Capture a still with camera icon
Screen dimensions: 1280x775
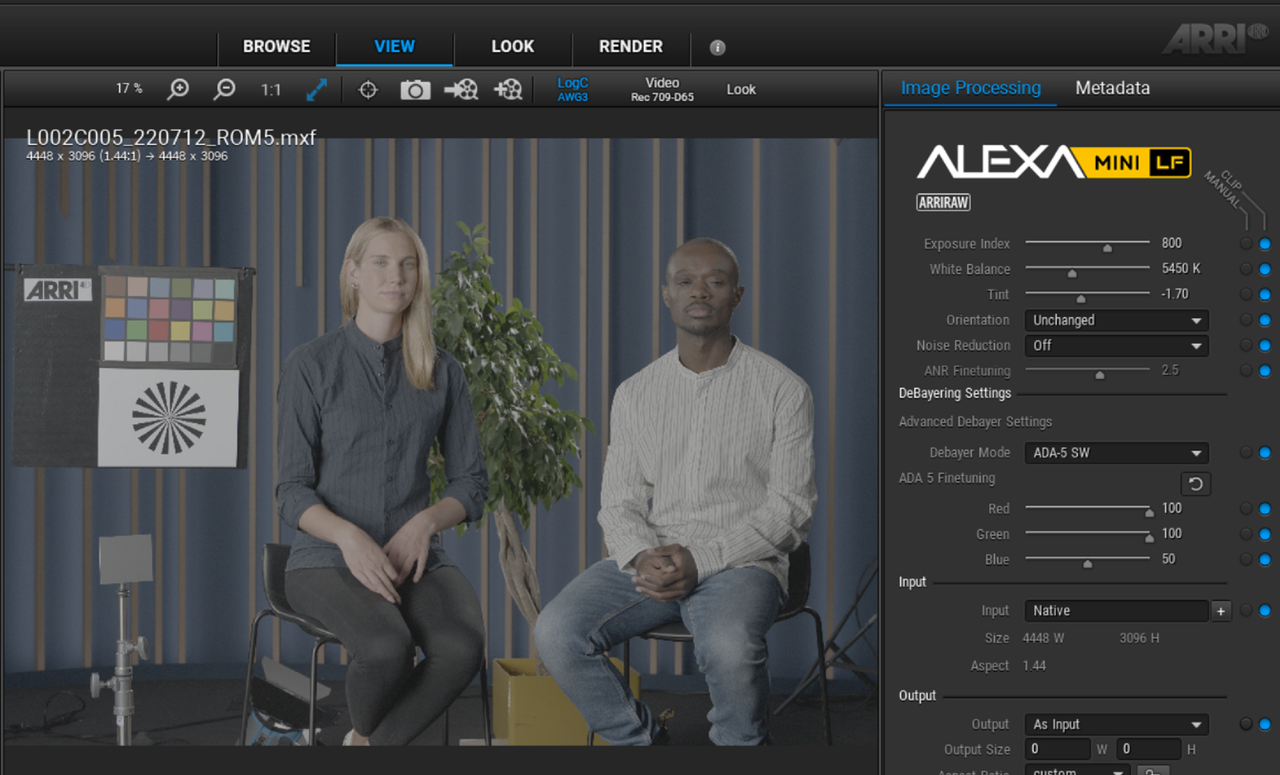415,90
